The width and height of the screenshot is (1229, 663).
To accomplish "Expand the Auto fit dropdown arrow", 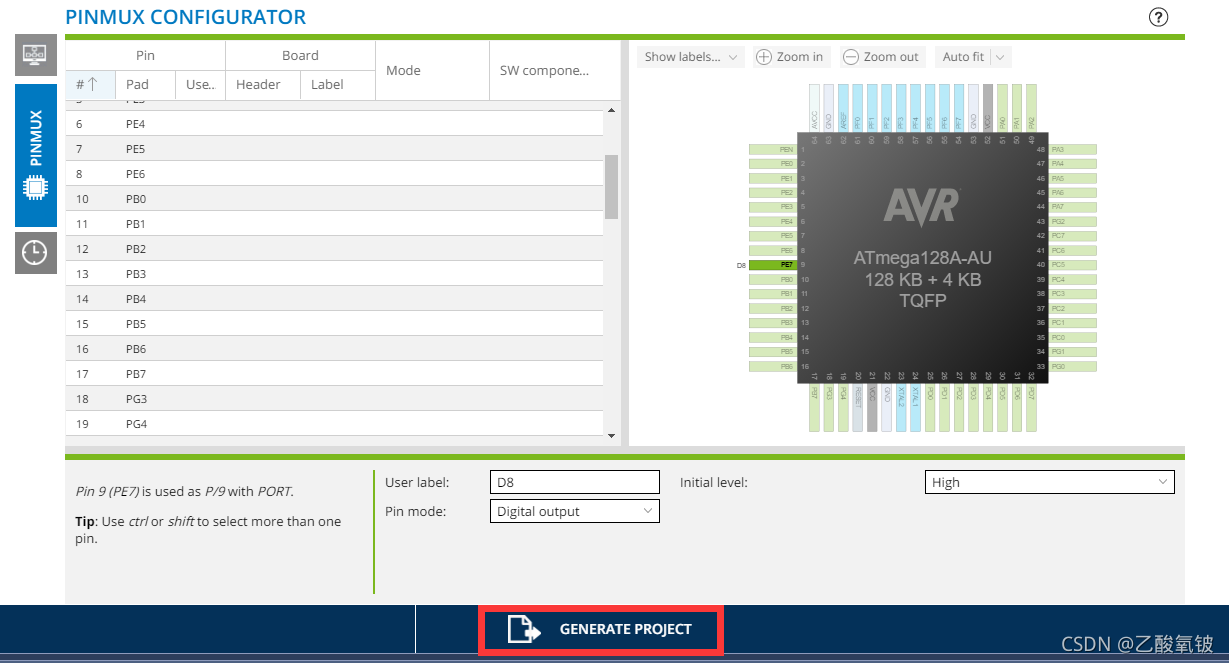I will [x=1000, y=57].
